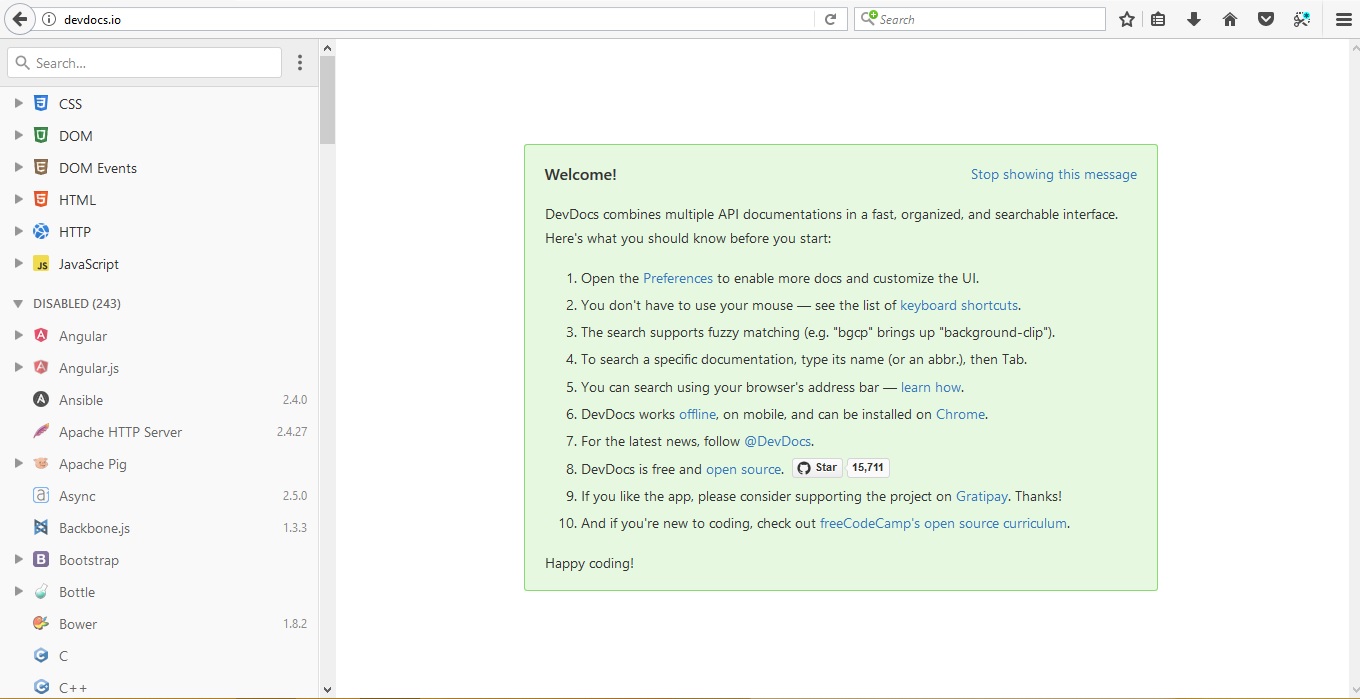1360x699 pixels.
Task: Click the Apache Pig icon
Action: tap(41, 464)
